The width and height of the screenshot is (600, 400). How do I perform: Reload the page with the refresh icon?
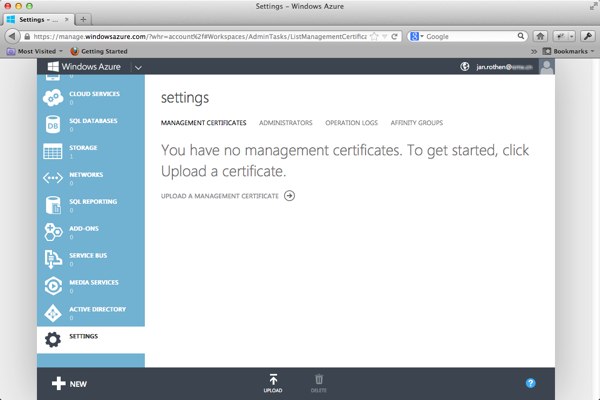pyautogui.click(x=394, y=36)
